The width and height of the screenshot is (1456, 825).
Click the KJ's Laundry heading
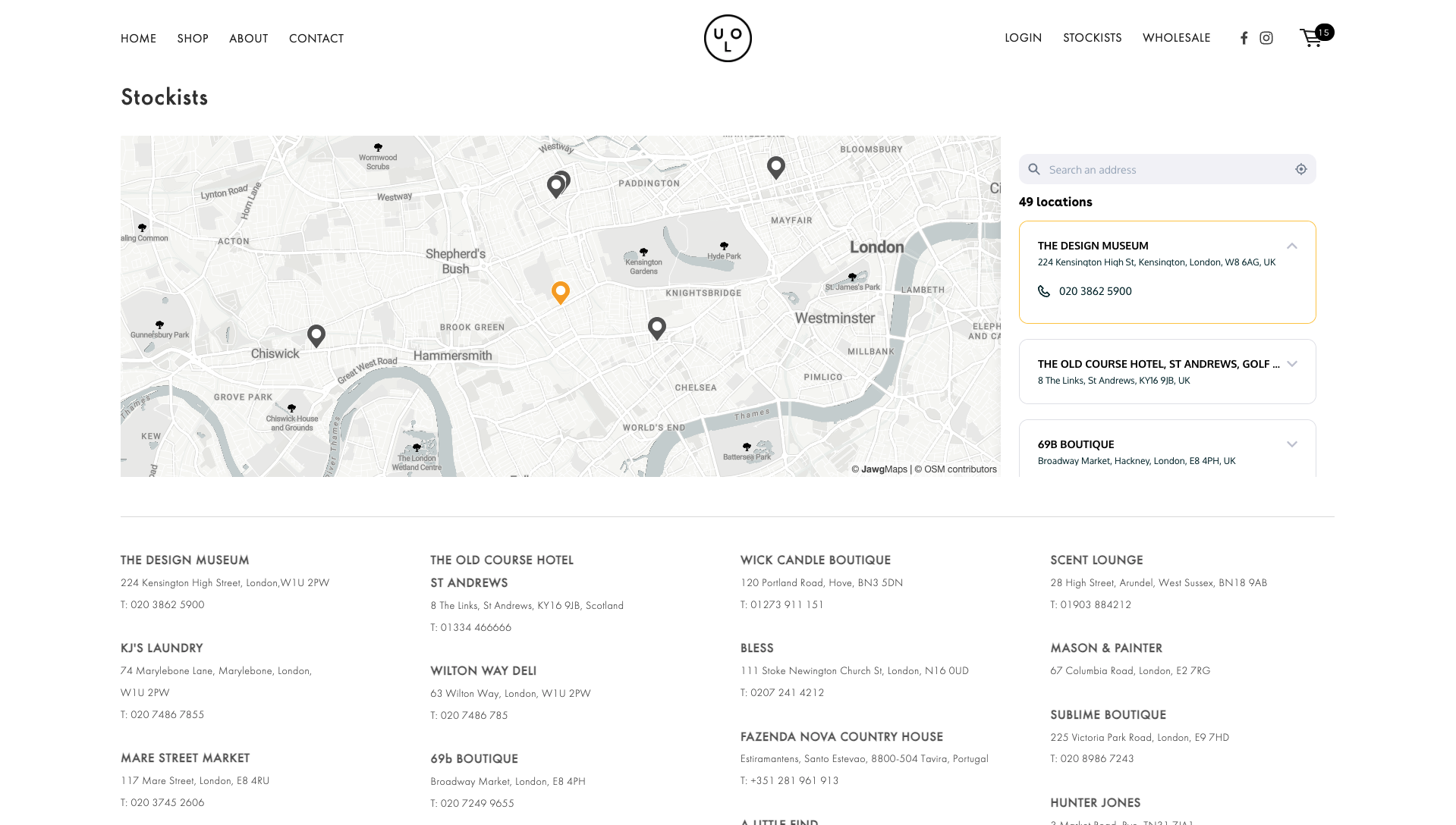tap(162, 648)
